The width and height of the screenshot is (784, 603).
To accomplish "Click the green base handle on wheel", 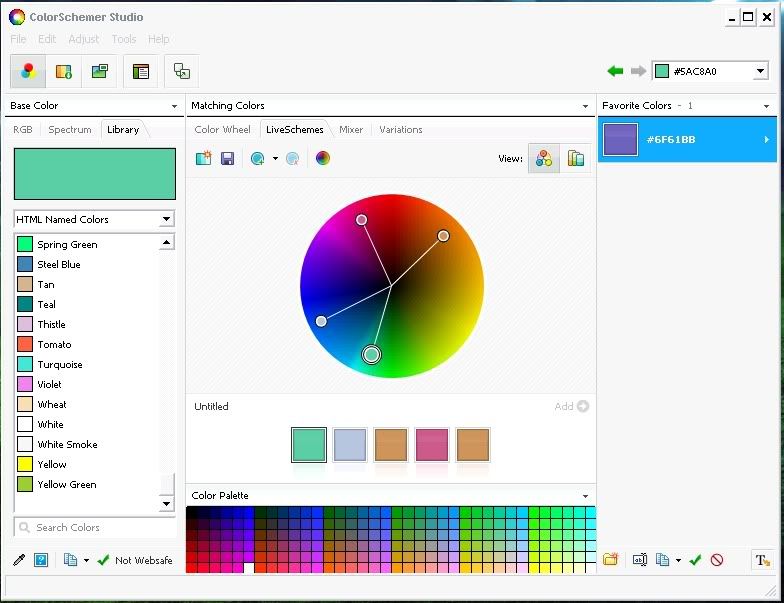I will coord(371,354).
